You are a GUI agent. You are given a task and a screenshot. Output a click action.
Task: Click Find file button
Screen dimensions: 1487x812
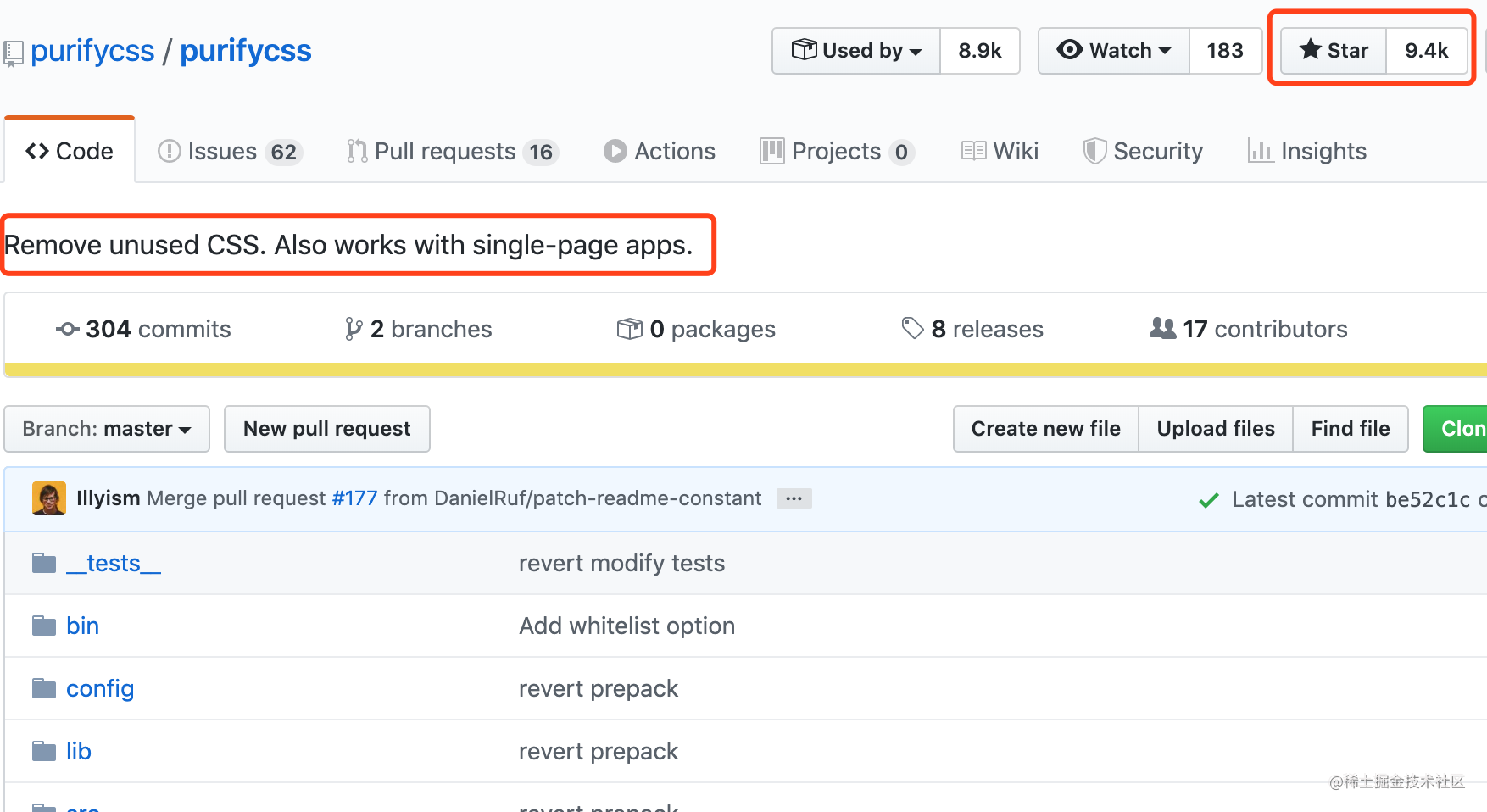1351,429
